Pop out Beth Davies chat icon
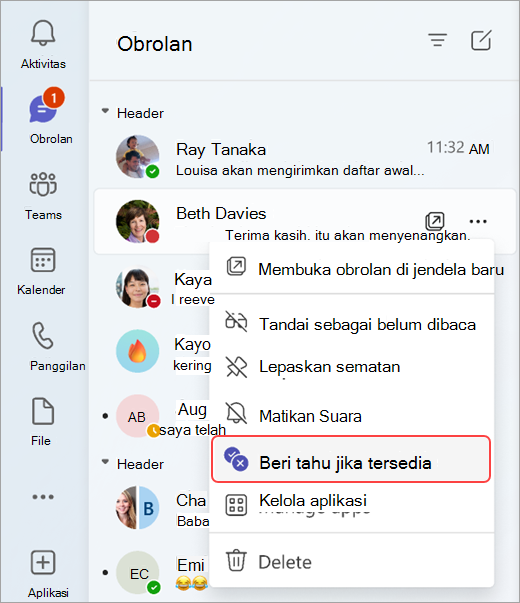This screenshot has height=603, width=520. [x=435, y=221]
